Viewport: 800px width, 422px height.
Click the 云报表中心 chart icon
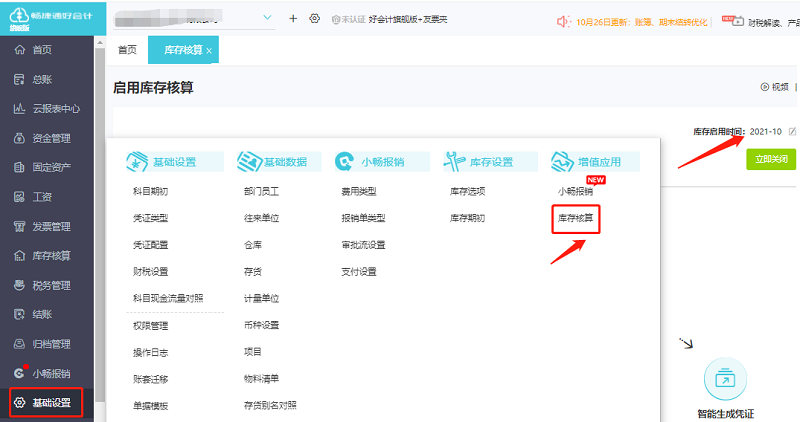(x=19, y=109)
